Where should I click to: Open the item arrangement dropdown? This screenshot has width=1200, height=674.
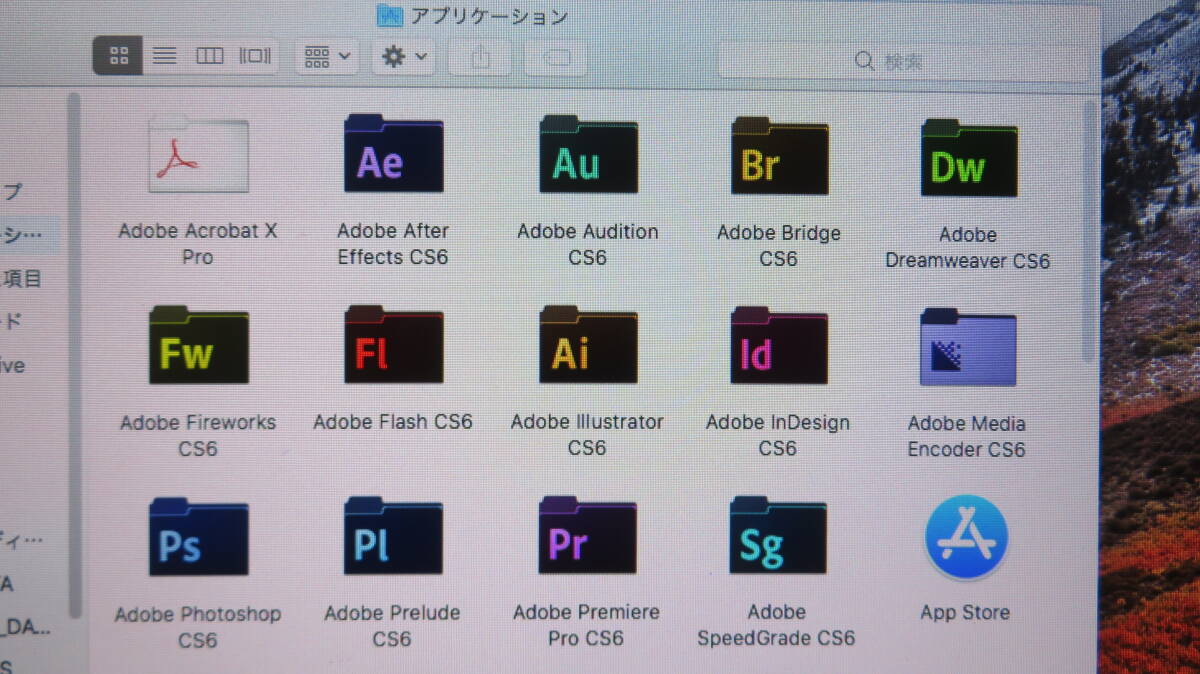point(327,57)
